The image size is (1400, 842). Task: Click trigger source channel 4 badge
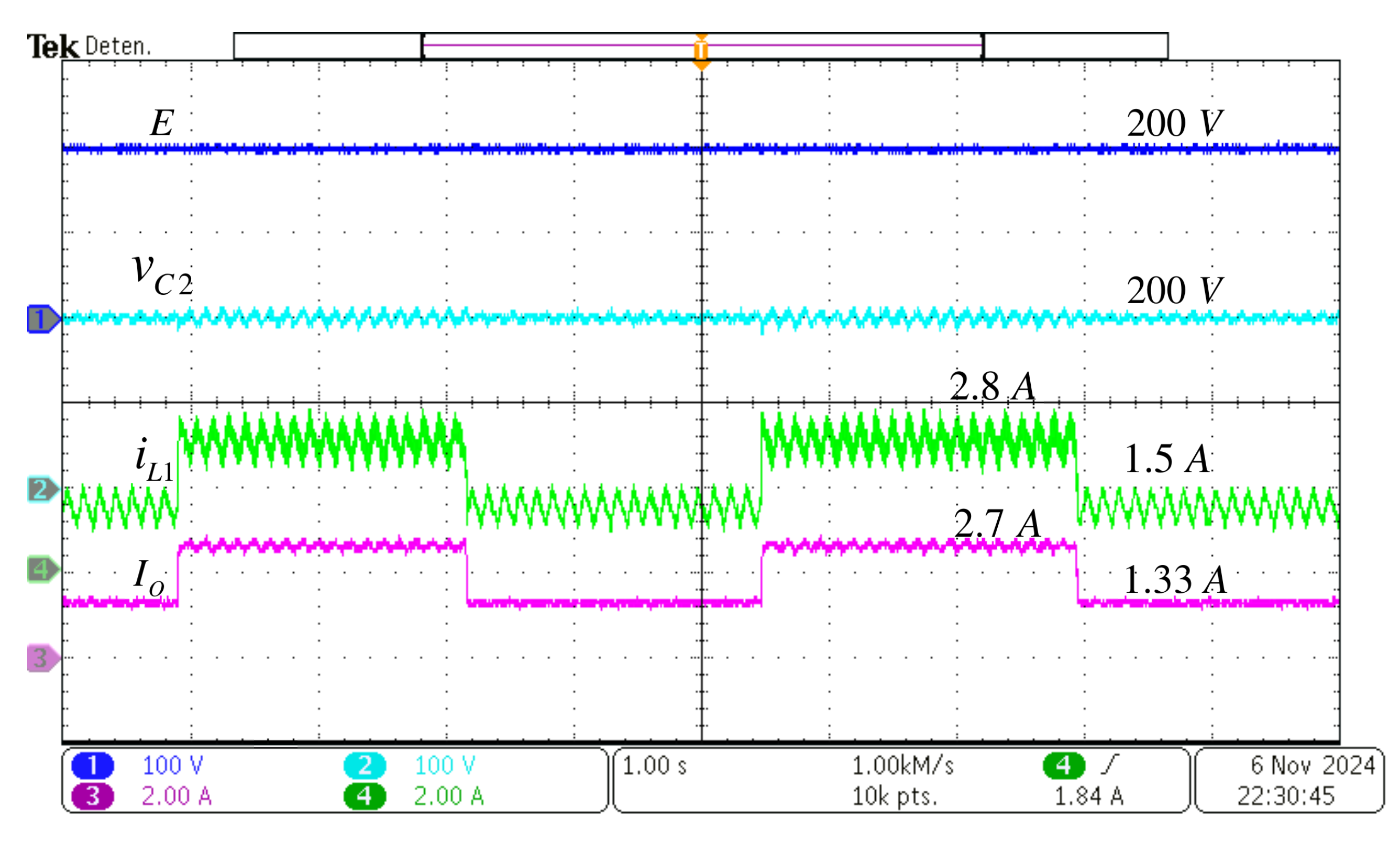pos(1063,766)
